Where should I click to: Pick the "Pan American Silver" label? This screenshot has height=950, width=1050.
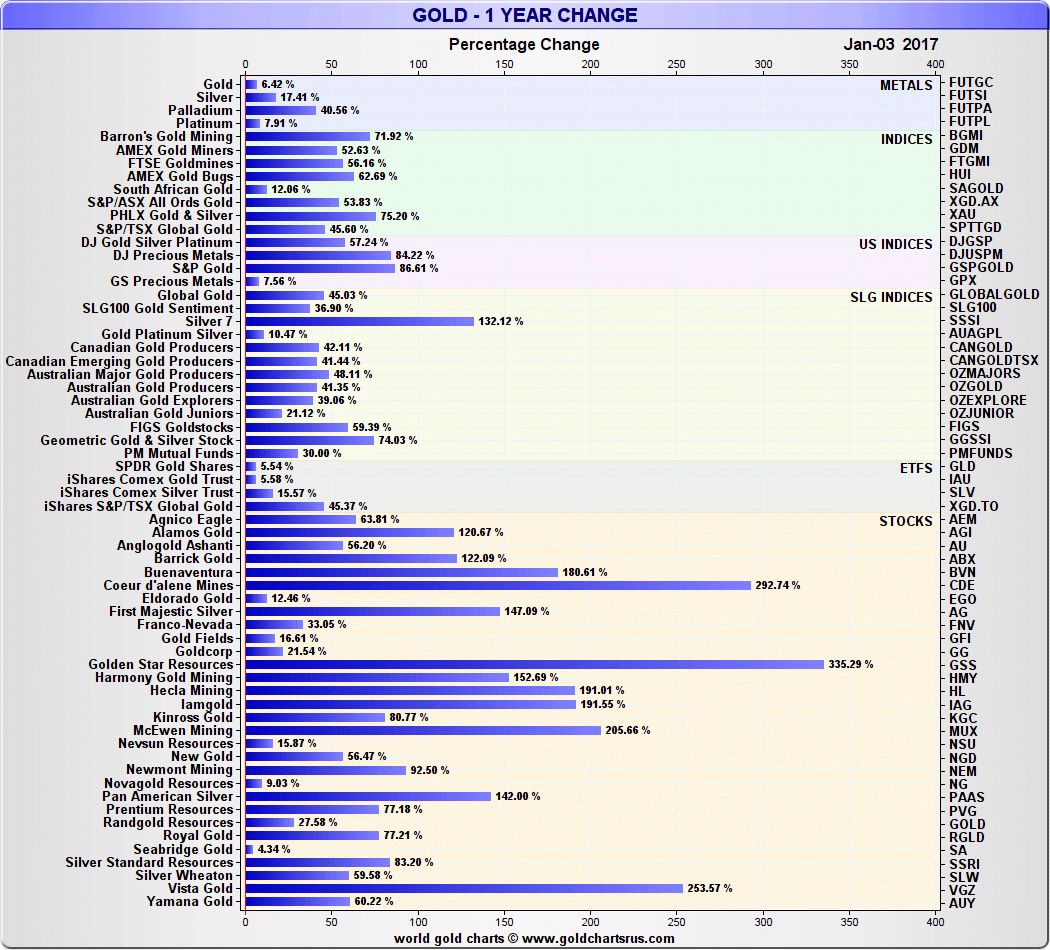point(167,796)
